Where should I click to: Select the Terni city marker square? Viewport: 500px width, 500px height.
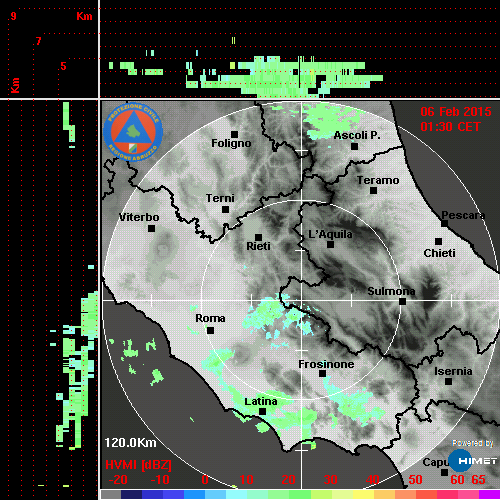(x=225, y=209)
